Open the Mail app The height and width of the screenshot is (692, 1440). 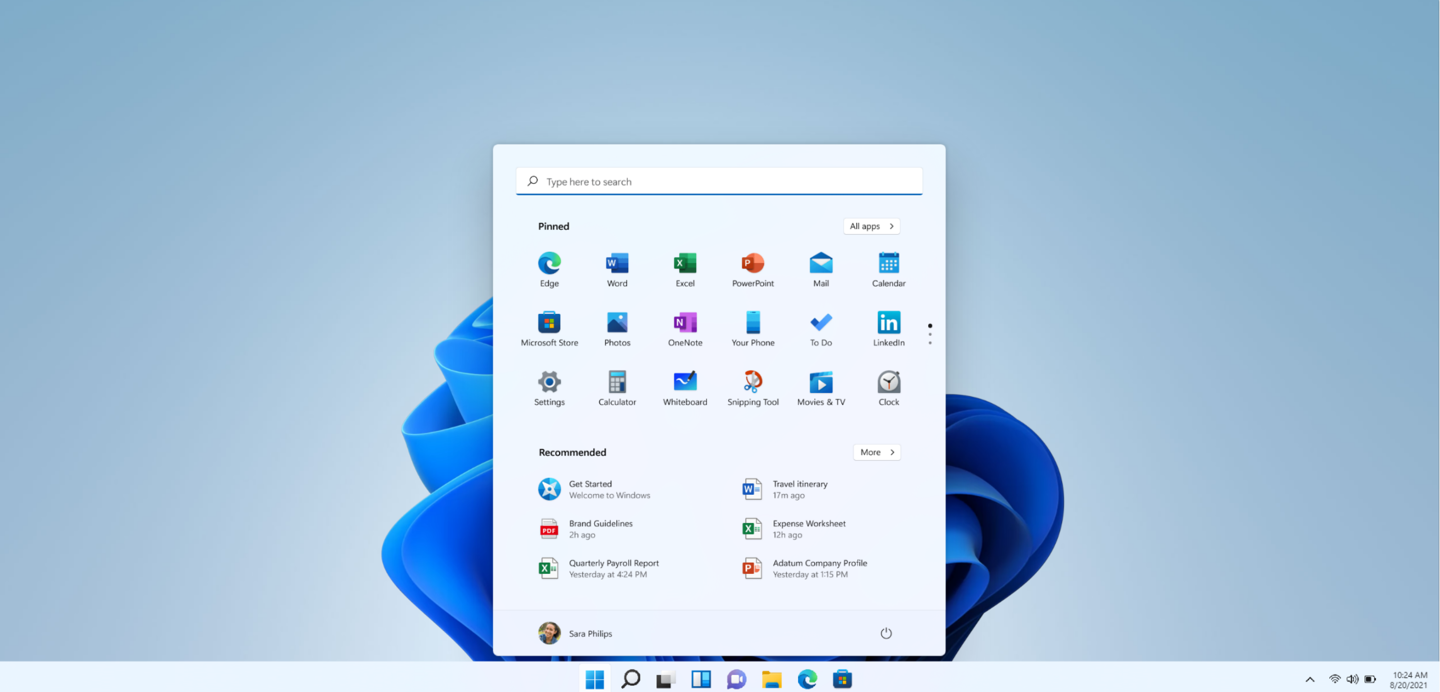[820, 267]
